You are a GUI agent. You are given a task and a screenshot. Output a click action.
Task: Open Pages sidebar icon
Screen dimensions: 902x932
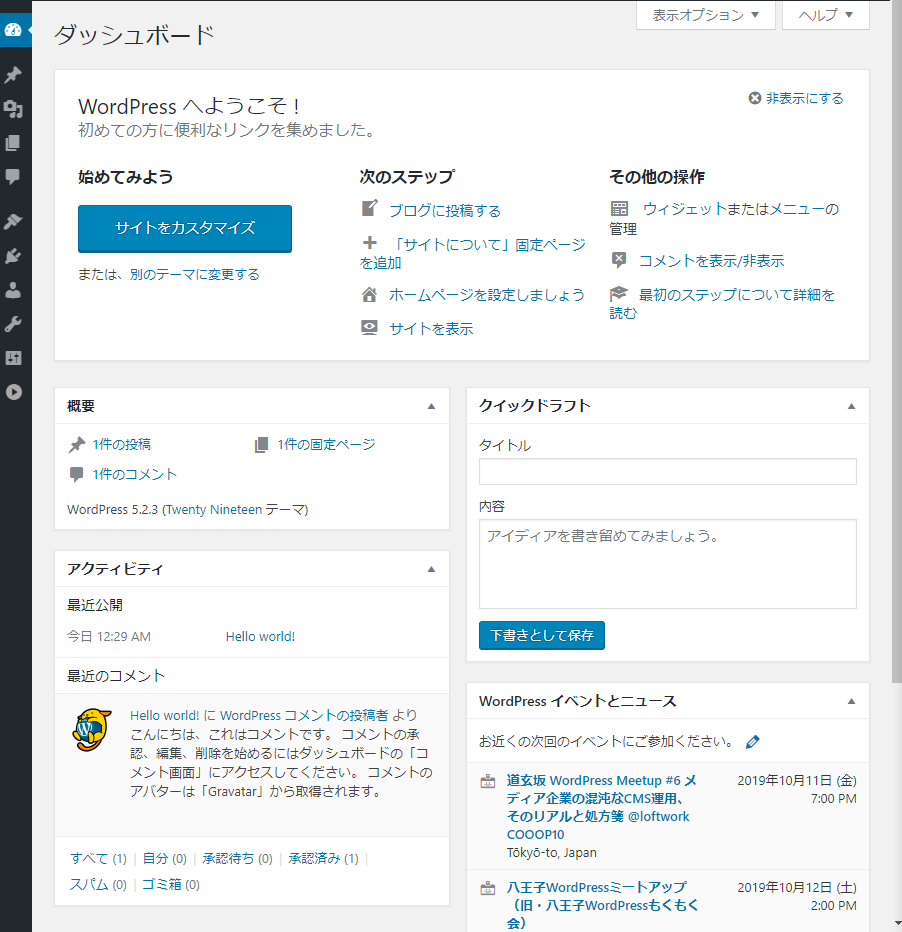click(x=13, y=143)
